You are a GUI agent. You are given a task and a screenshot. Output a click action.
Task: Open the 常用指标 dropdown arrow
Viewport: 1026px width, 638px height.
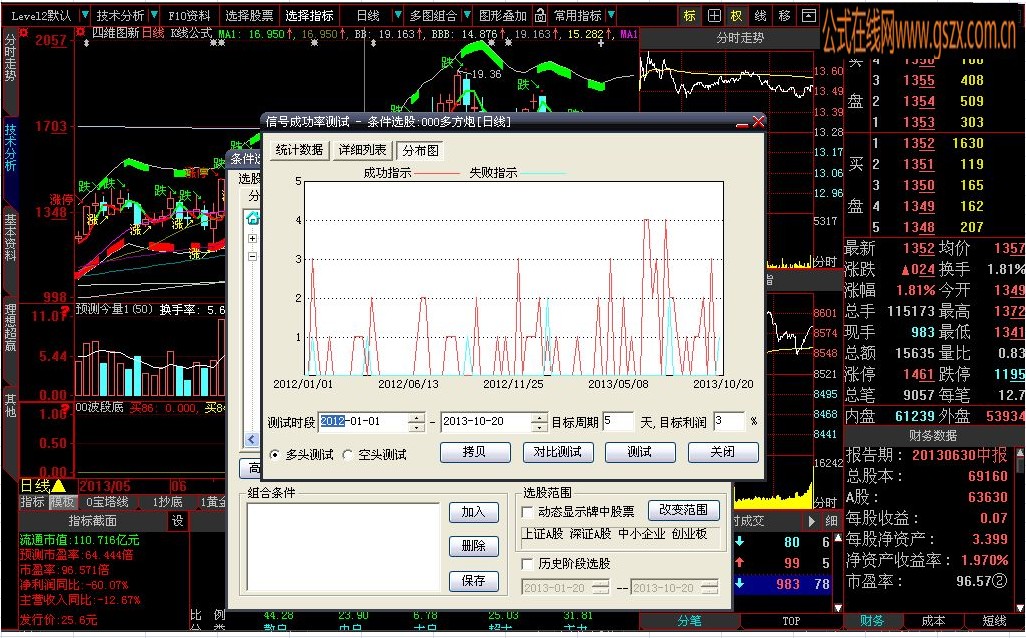(610, 15)
